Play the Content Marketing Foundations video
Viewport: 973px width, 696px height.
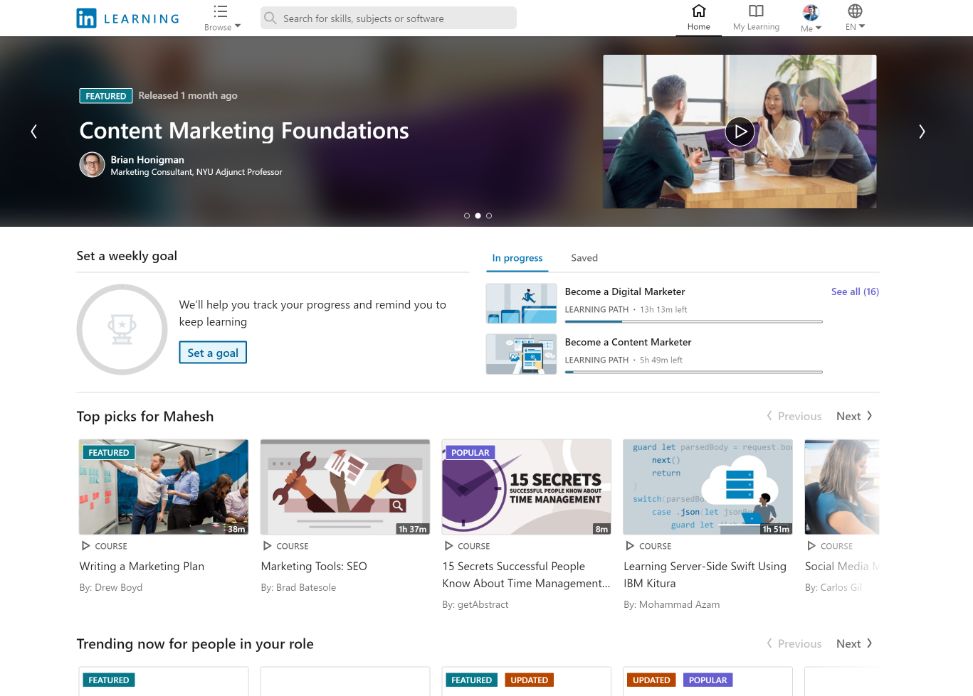pos(739,131)
